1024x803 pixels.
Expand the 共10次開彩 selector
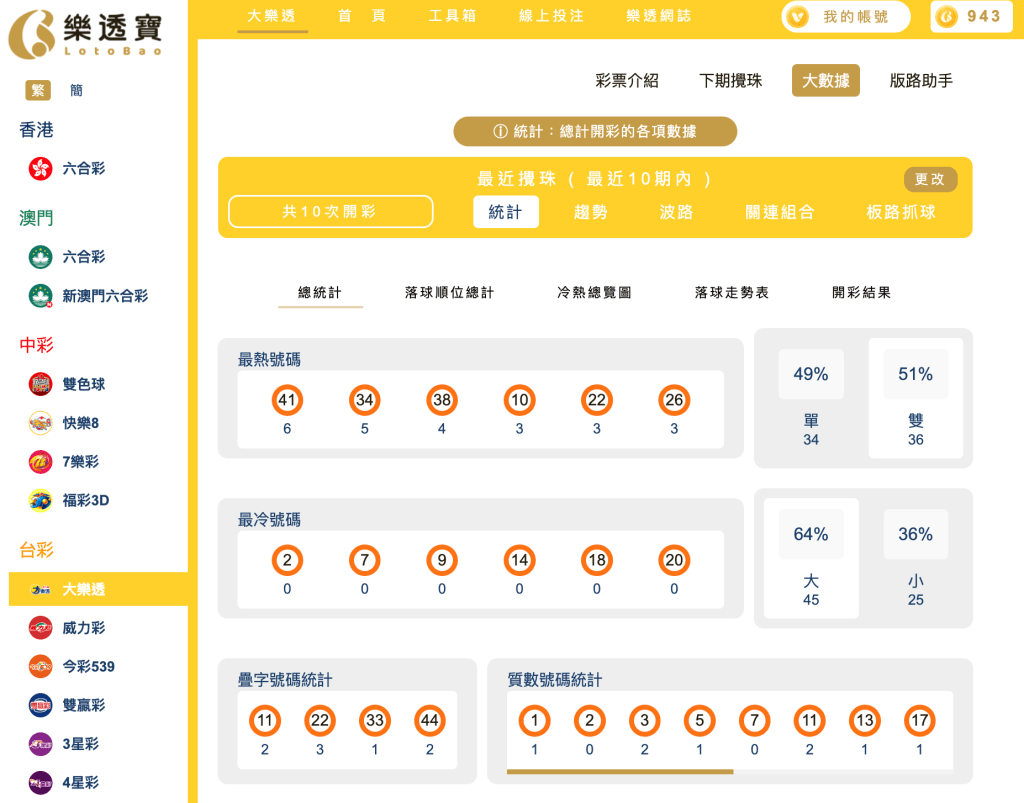point(330,211)
